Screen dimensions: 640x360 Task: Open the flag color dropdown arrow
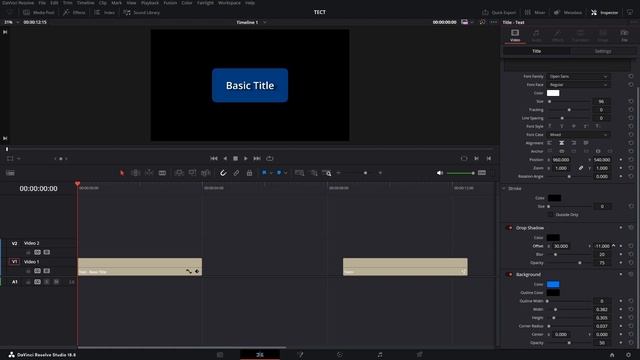point(271,173)
